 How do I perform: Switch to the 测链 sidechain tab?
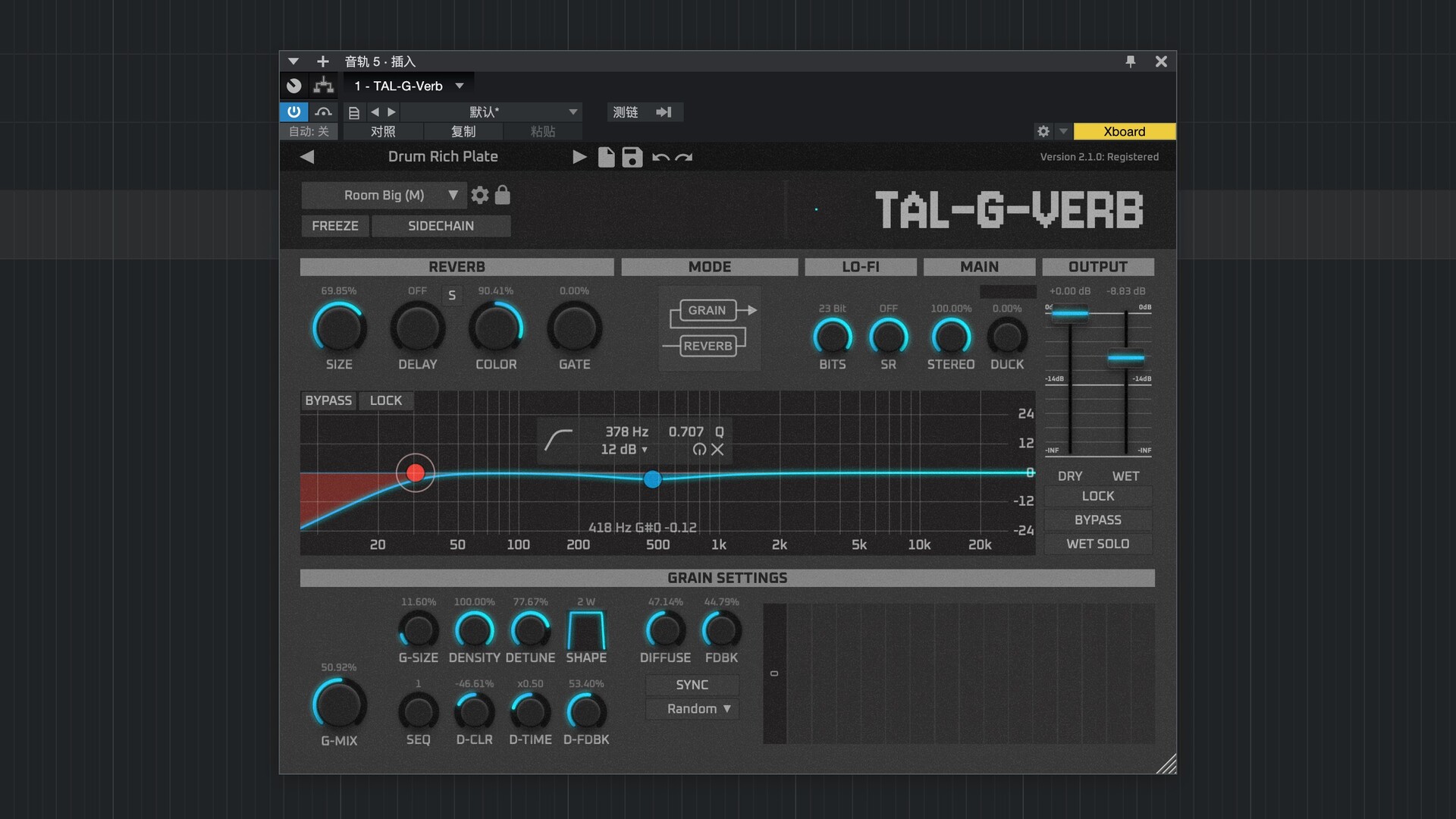tap(624, 111)
